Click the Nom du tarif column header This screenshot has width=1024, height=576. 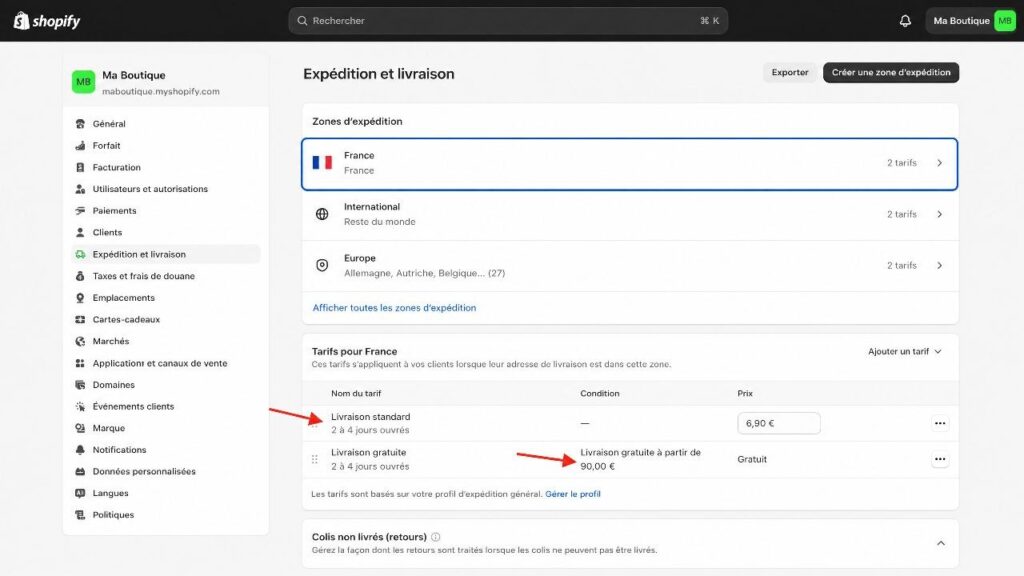tap(356, 393)
